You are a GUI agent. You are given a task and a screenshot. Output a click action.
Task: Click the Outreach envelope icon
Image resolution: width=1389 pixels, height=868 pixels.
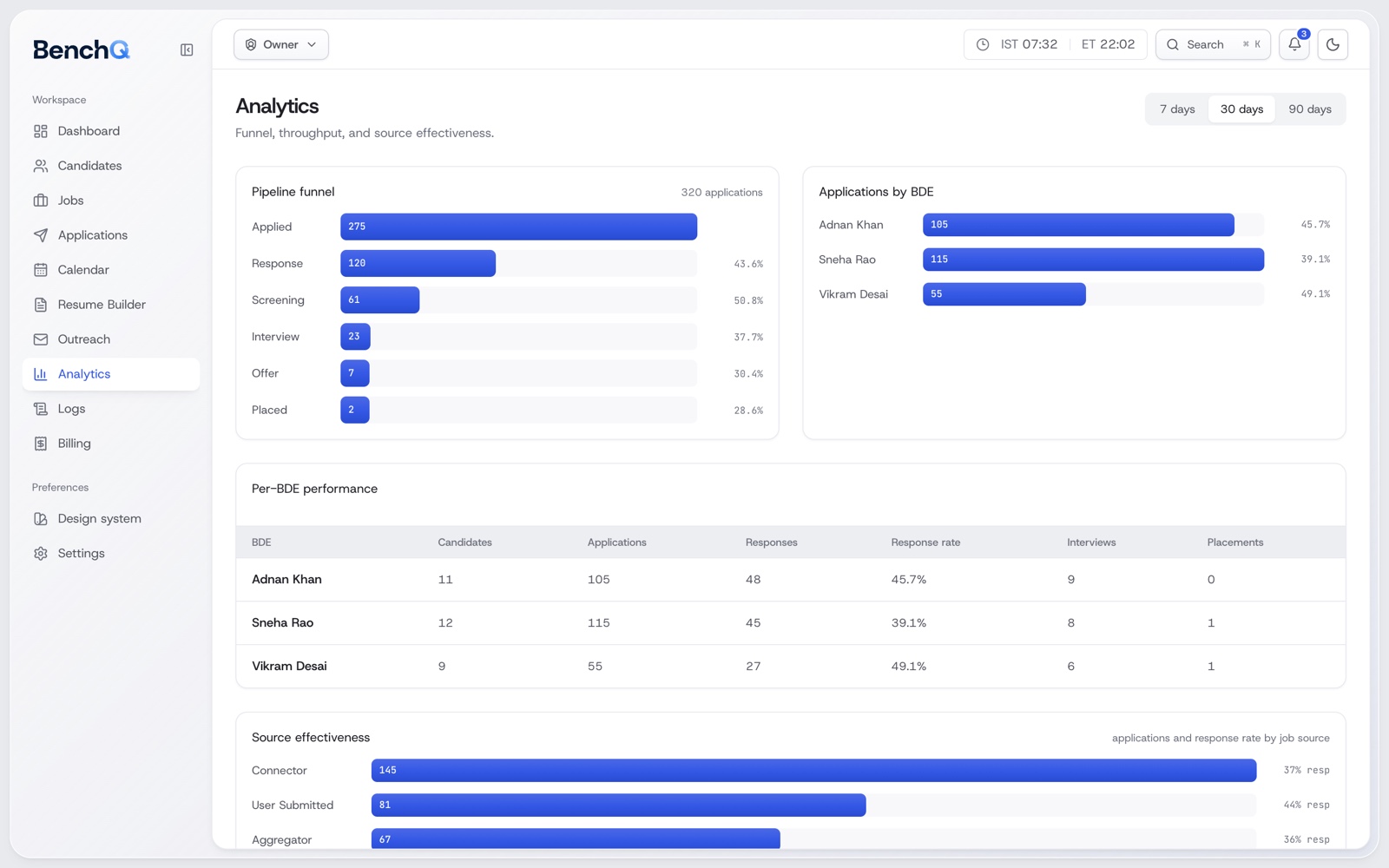[41, 339]
